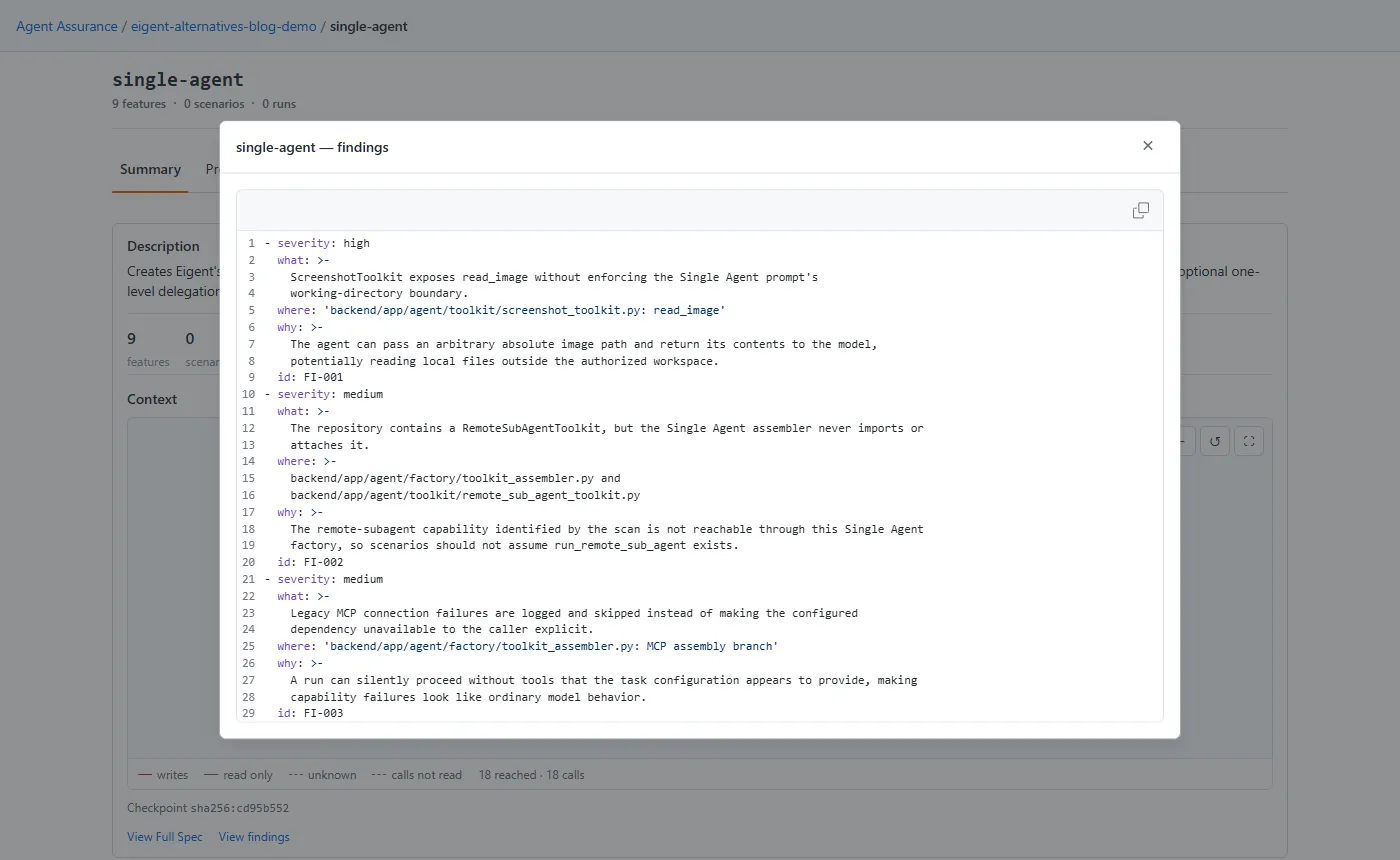Click the View findings link

[x=254, y=837]
